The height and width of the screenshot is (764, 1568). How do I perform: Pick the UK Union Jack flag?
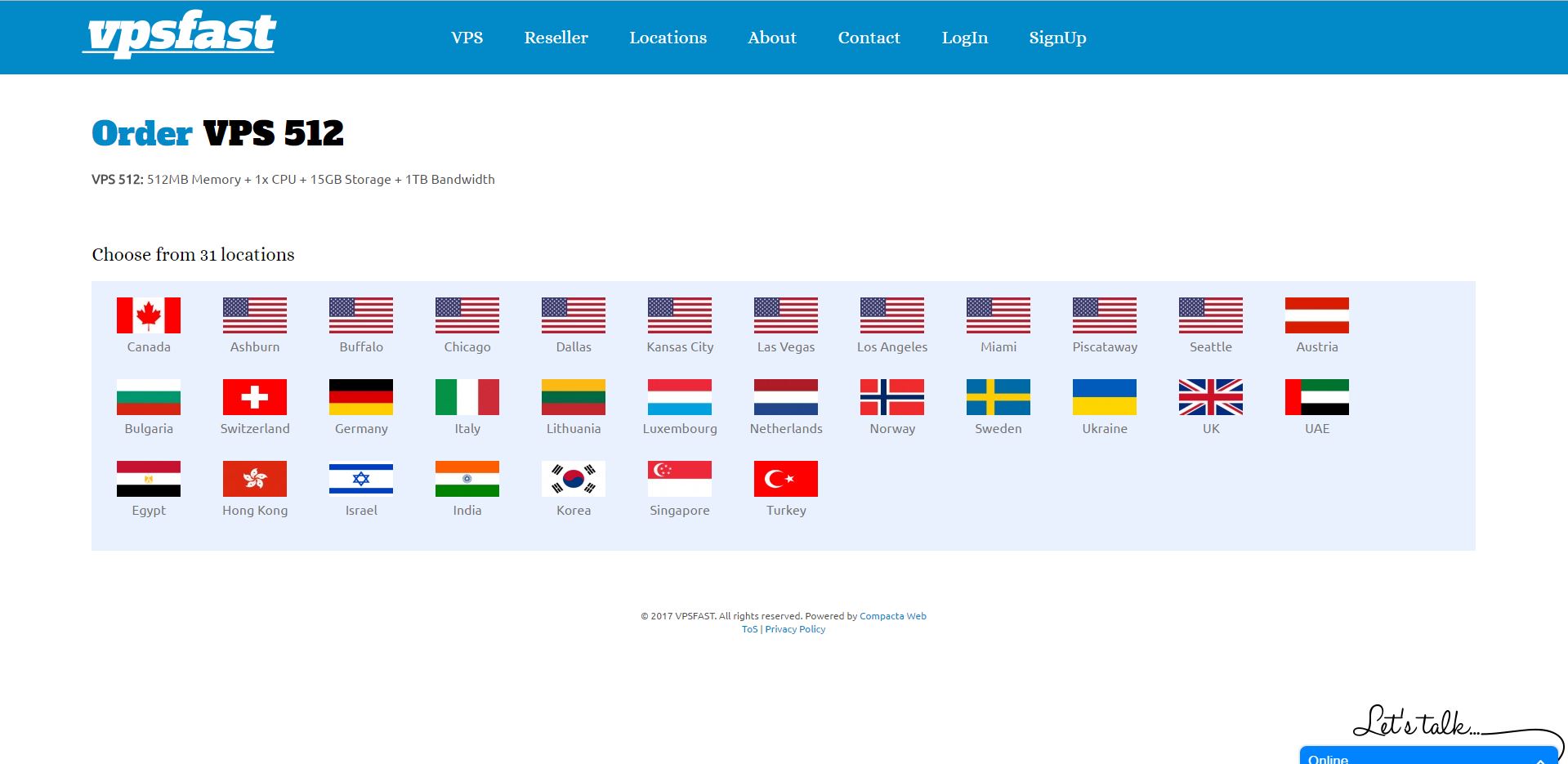[x=1211, y=397]
